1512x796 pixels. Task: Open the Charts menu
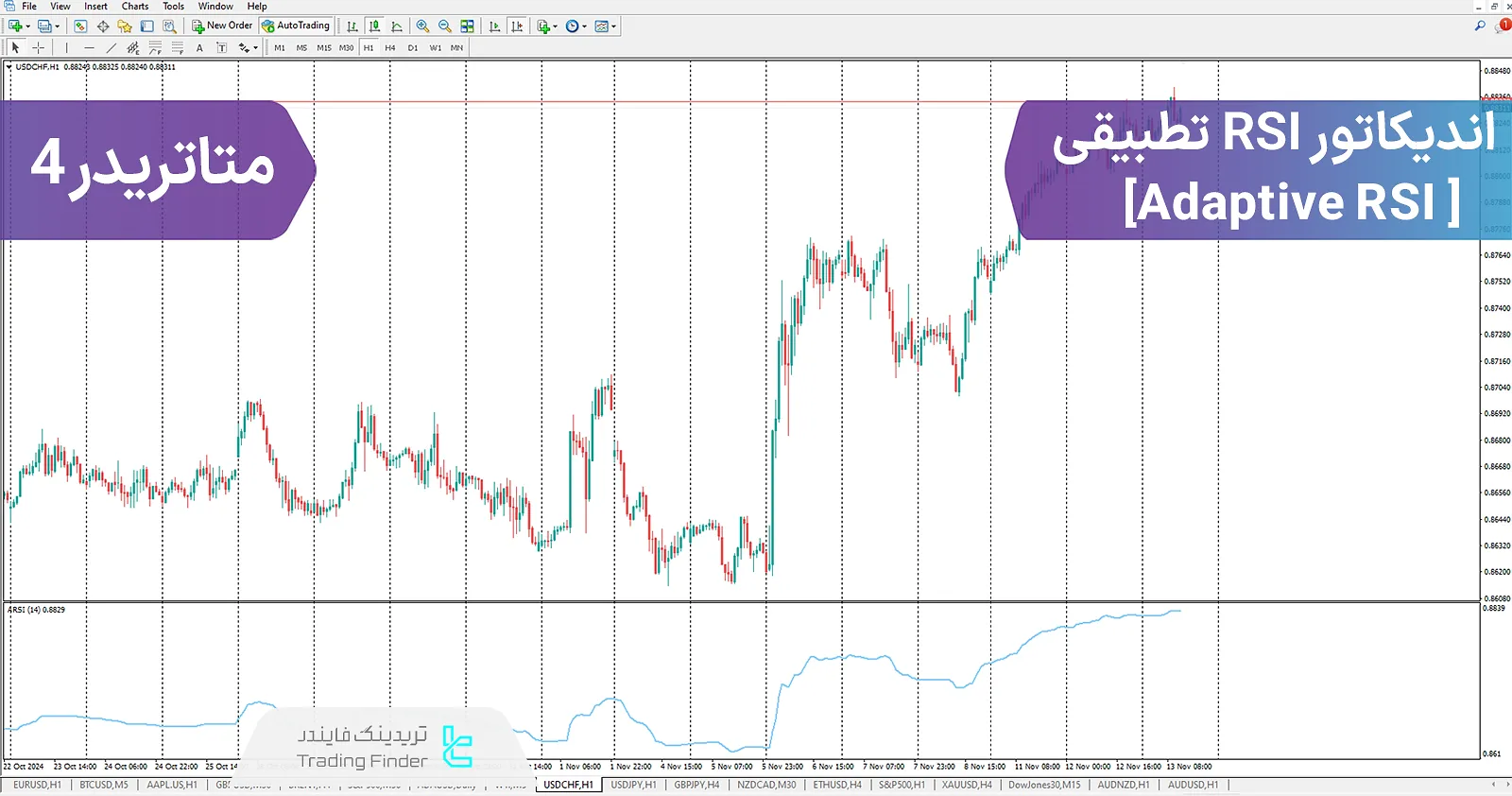[135, 6]
